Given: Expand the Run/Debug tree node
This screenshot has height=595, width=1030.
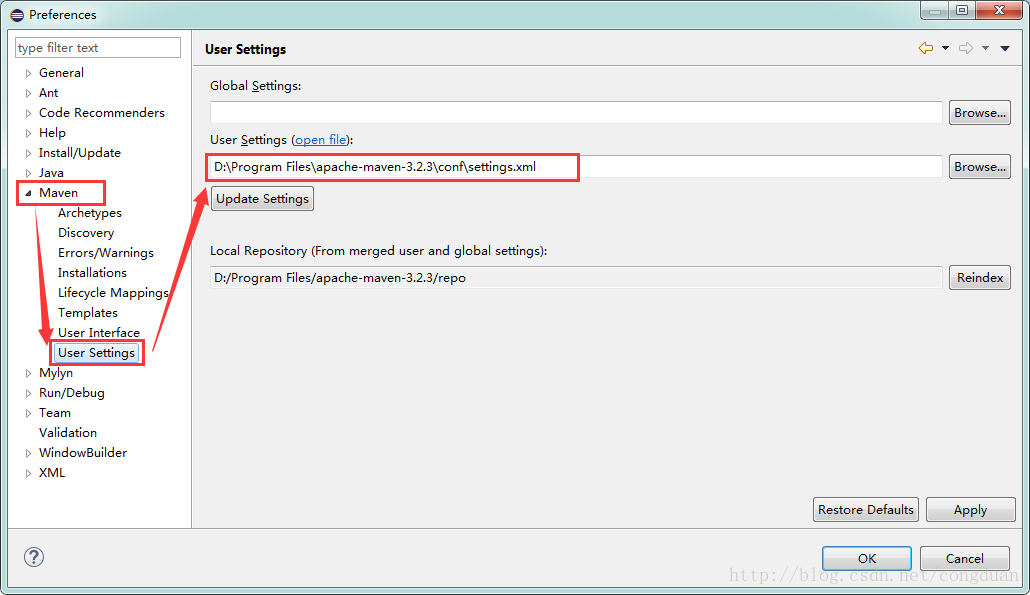Looking at the screenshot, I should [28, 393].
